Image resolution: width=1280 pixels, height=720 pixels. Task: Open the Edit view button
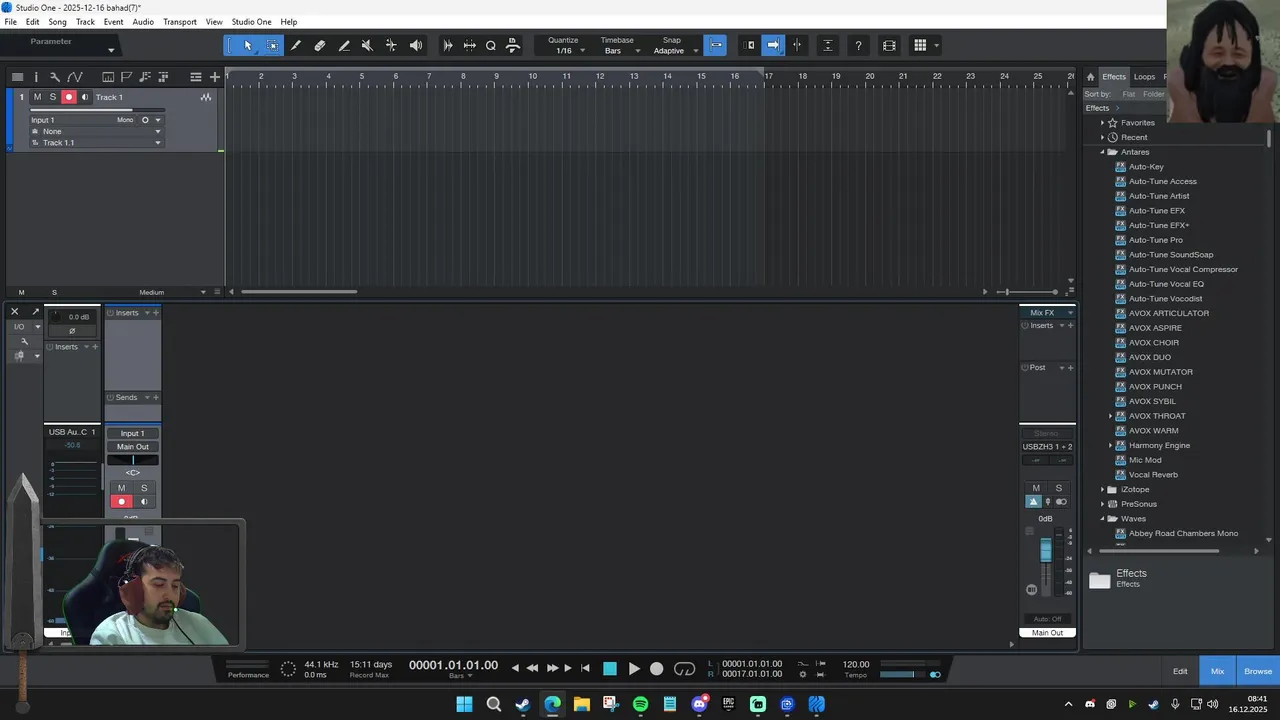click(1180, 671)
